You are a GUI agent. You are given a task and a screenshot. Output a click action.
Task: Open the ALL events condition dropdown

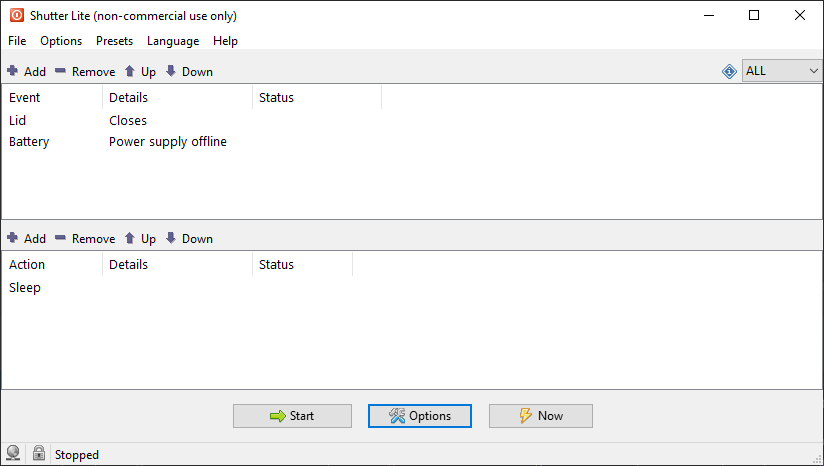pos(781,71)
